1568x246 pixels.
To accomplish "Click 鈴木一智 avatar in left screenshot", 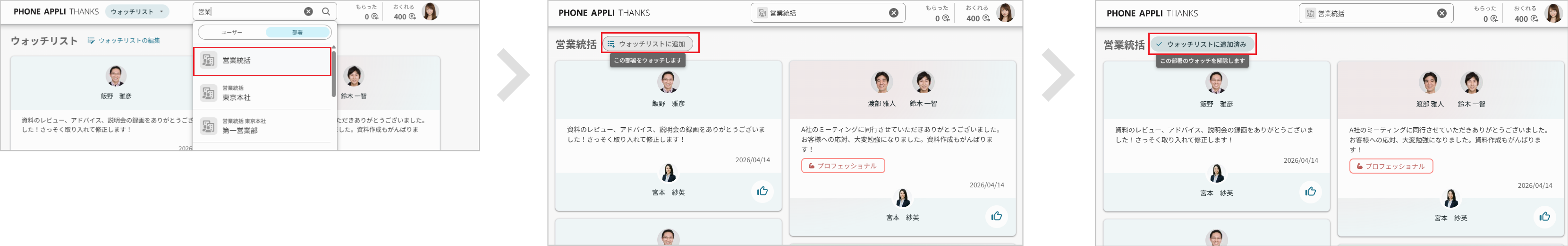I will pos(353,76).
